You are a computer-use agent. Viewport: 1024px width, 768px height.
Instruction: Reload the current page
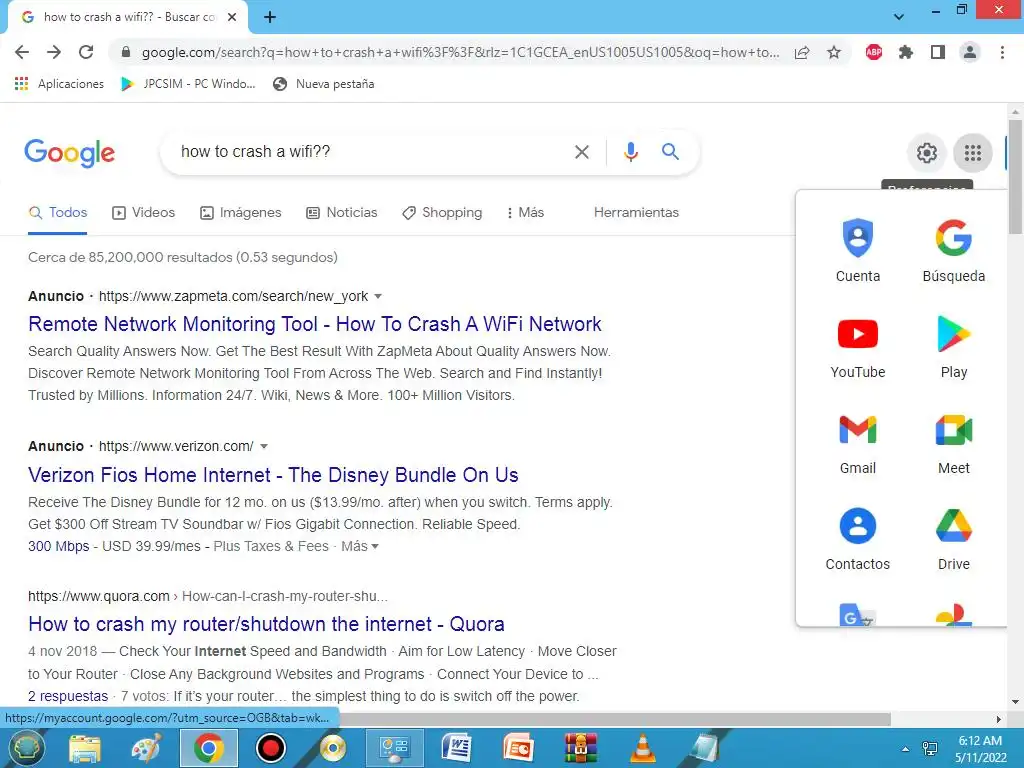pyautogui.click(x=86, y=52)
